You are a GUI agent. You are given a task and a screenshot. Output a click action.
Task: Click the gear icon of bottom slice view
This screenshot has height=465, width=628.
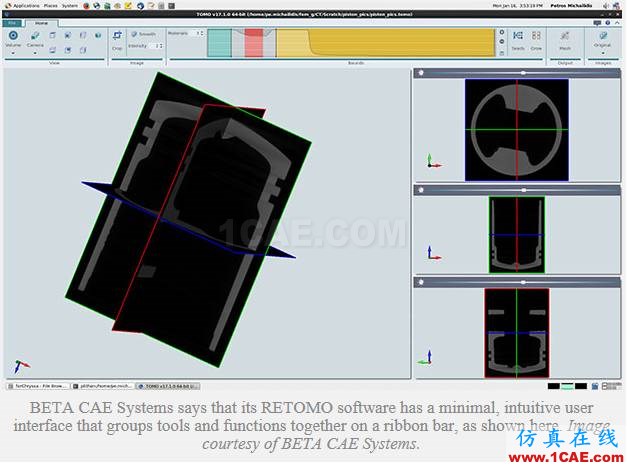pyautogui.click(x=421, y=282)
